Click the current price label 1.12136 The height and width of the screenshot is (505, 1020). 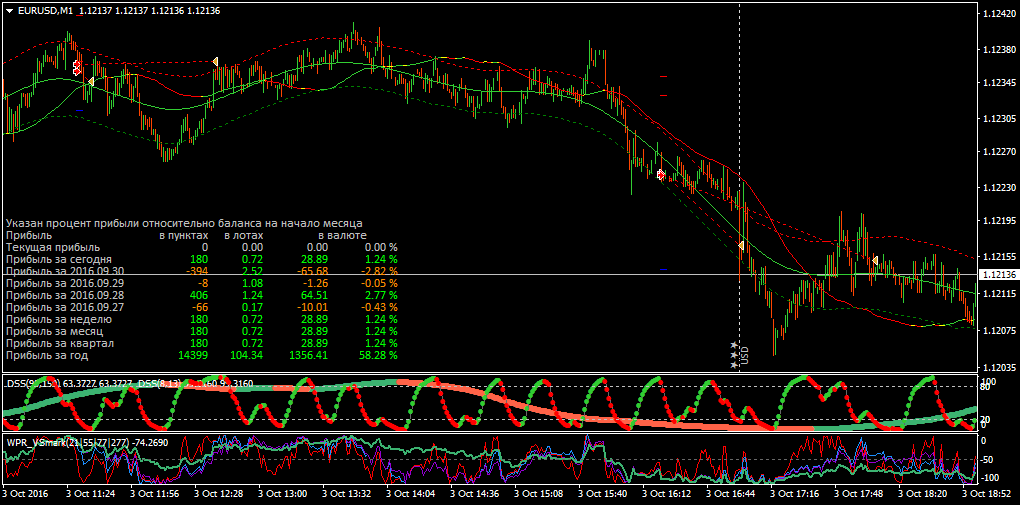pos(998,275)
